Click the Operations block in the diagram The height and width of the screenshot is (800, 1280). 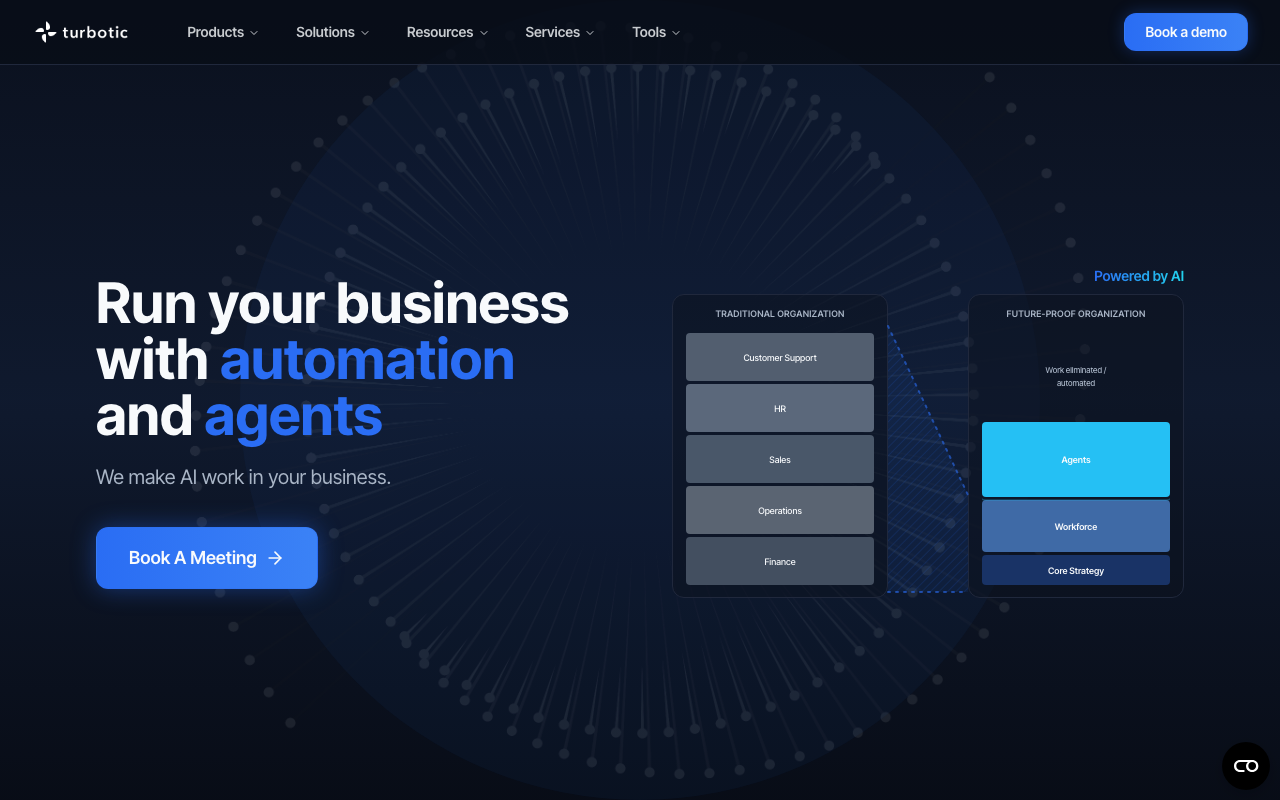(x=779, y=510)
